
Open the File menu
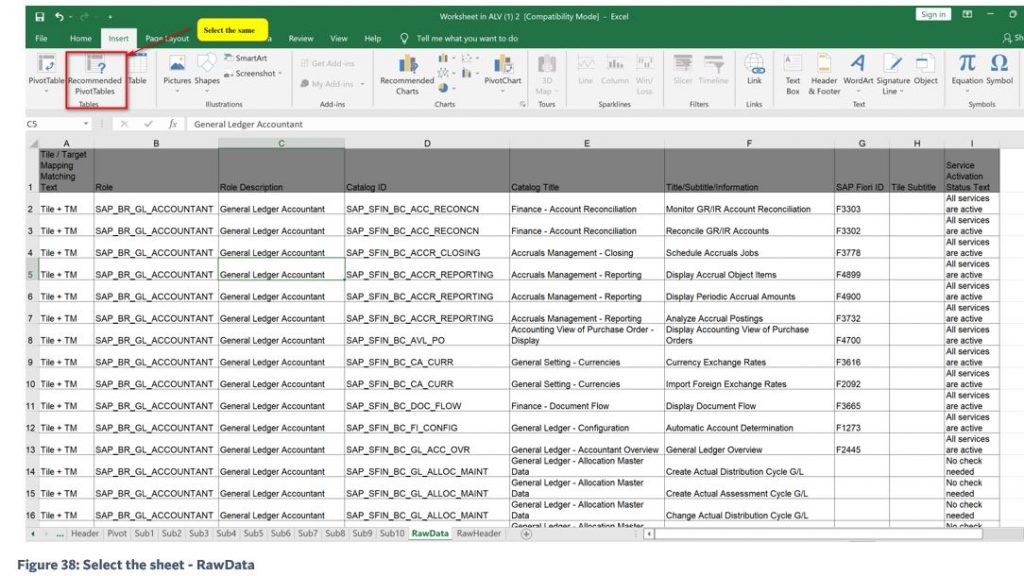41,39
